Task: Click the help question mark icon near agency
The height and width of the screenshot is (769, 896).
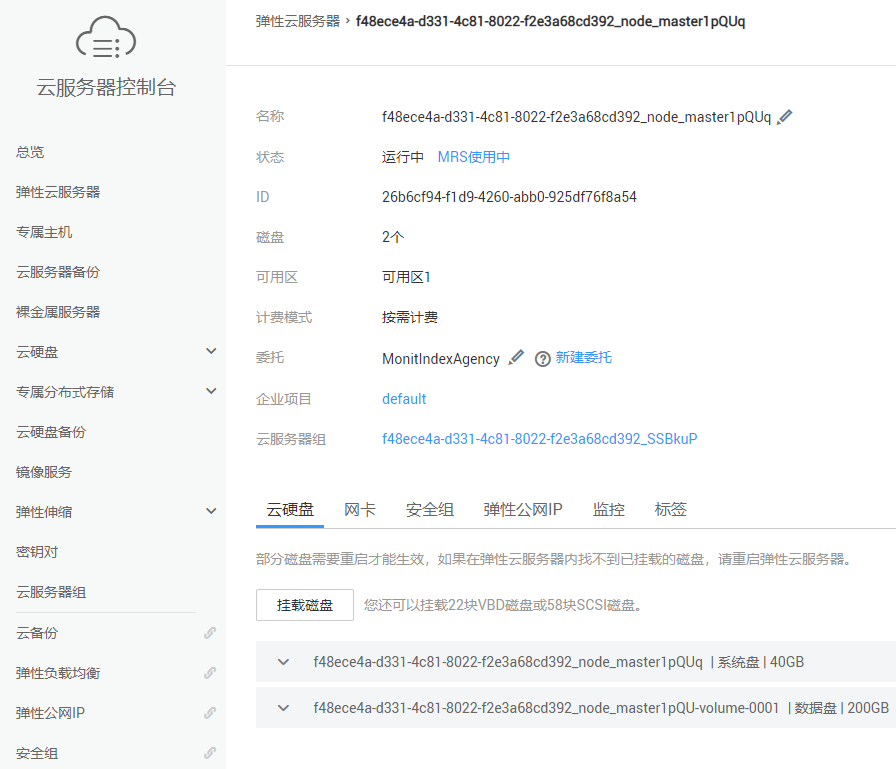Action: [543, 359]
